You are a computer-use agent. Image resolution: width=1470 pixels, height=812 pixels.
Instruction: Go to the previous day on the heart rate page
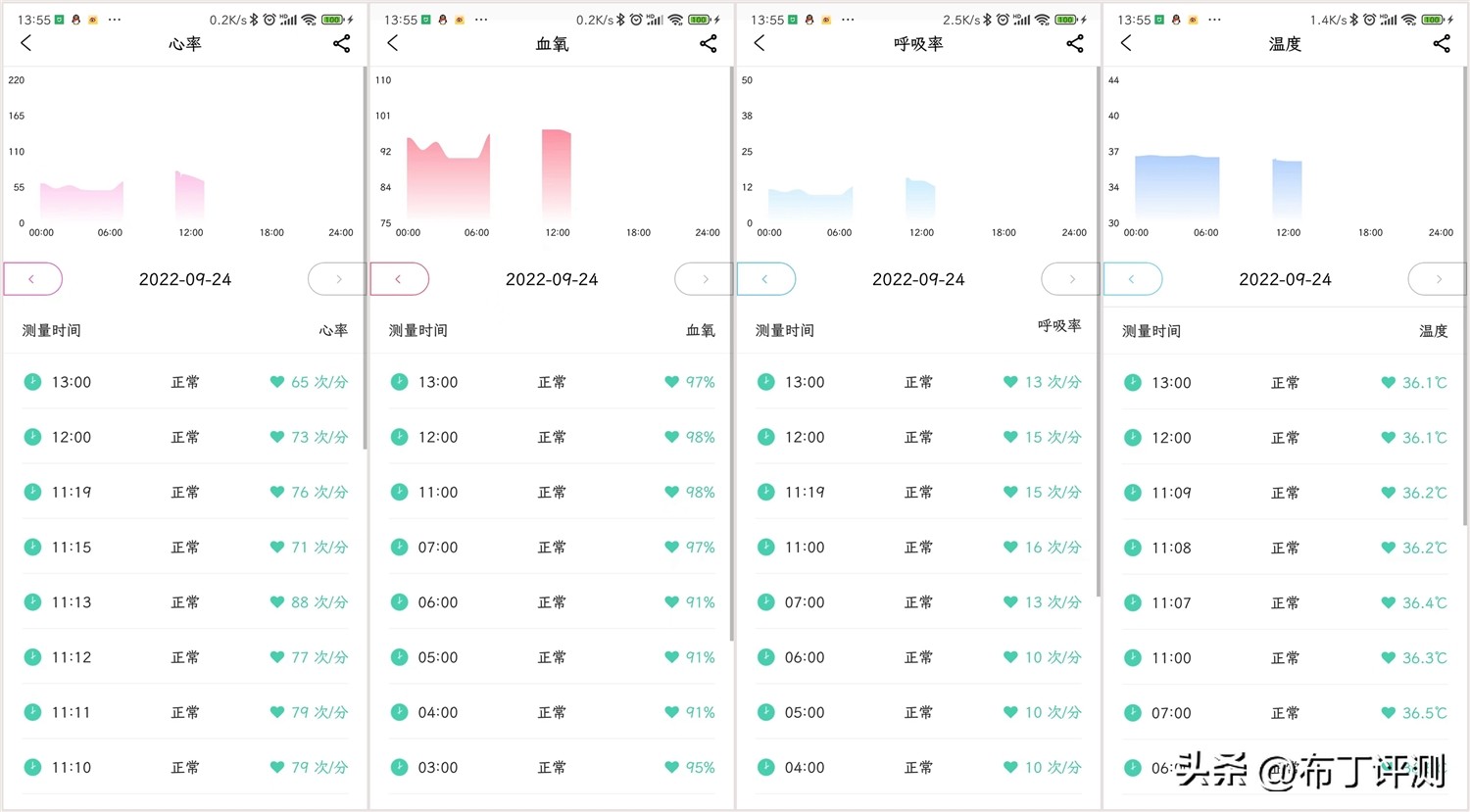coord(32,279)
